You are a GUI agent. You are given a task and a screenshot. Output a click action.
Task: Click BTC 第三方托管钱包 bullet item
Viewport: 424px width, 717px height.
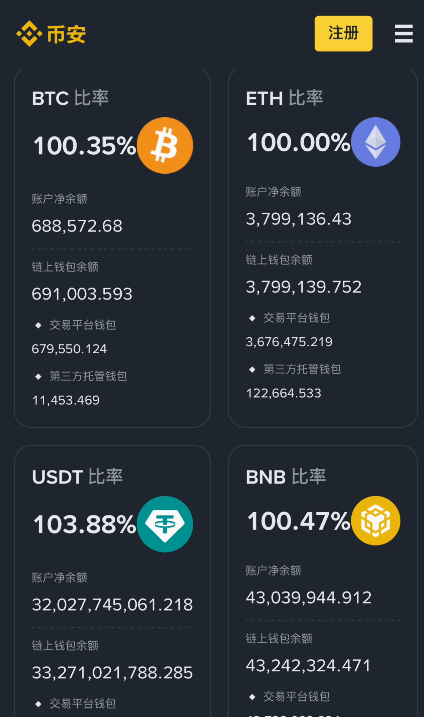[x=81, y=376]
